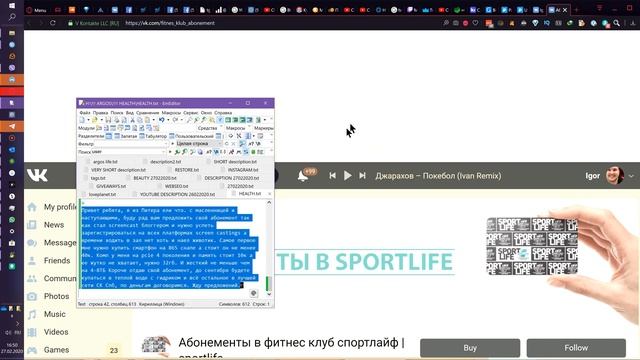Click the Paste clipboard icon in EmEditor
640x360 pixels.
point(147,120)
